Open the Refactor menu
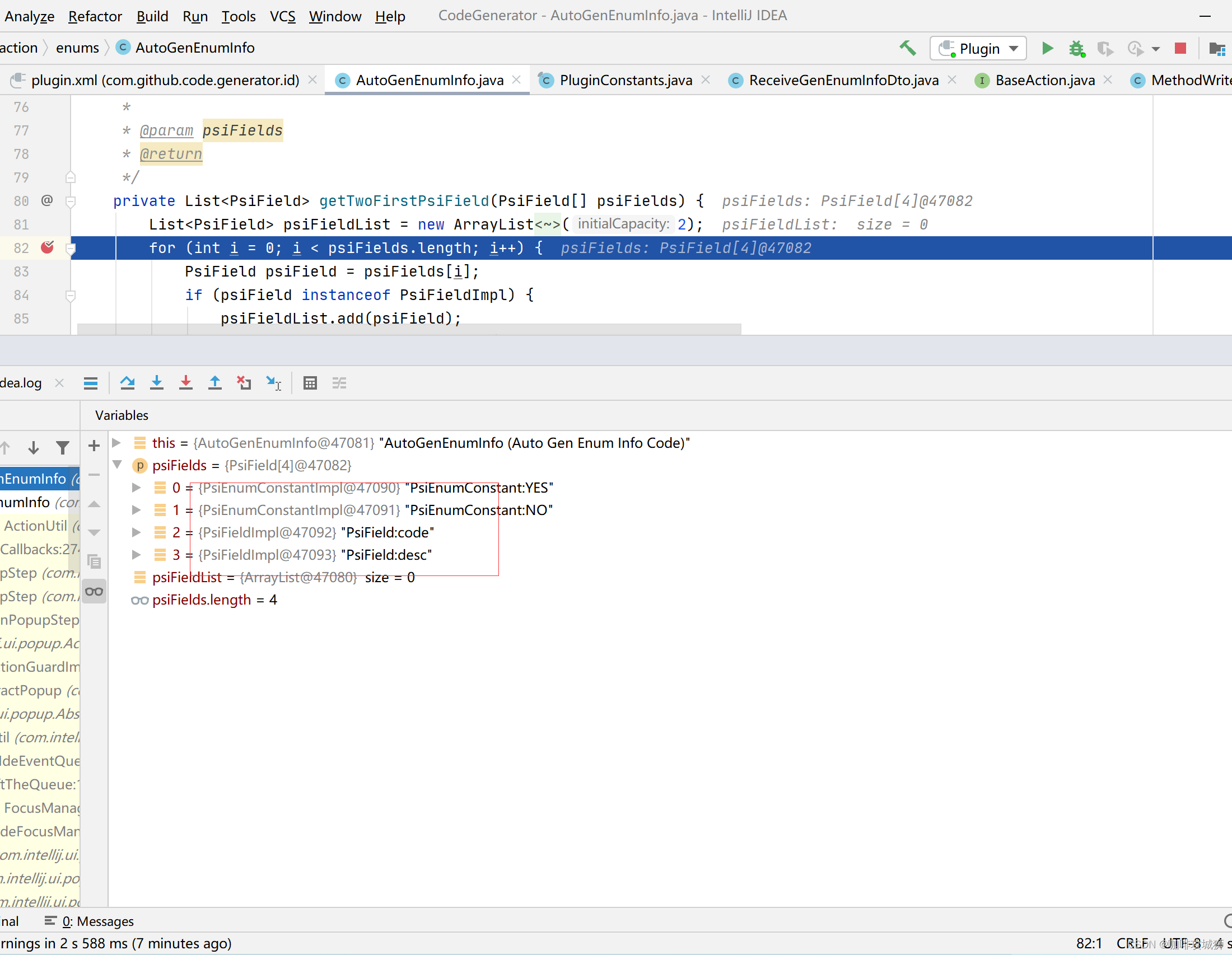Image resolution: width=1232 pixels, height=955 pixels. click(95, 16)
